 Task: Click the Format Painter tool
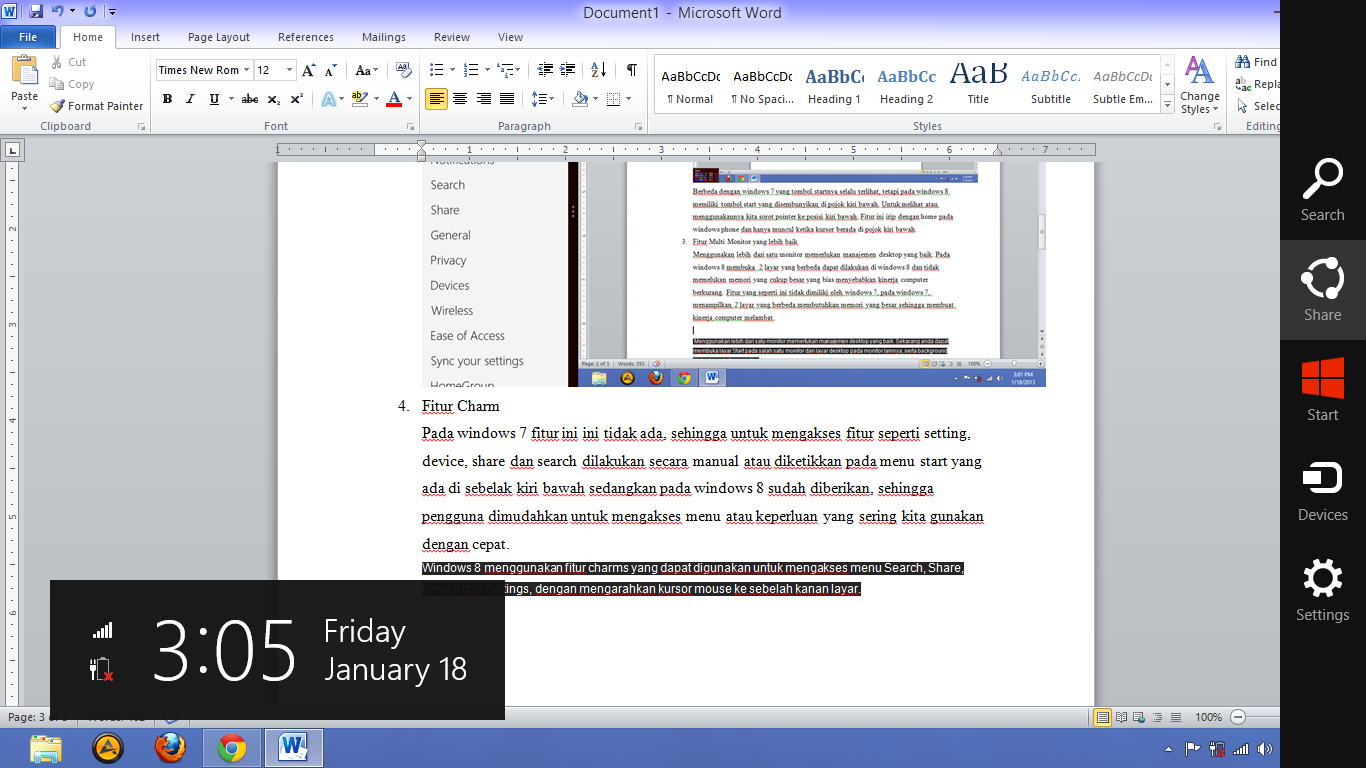[x=96, y=106]
